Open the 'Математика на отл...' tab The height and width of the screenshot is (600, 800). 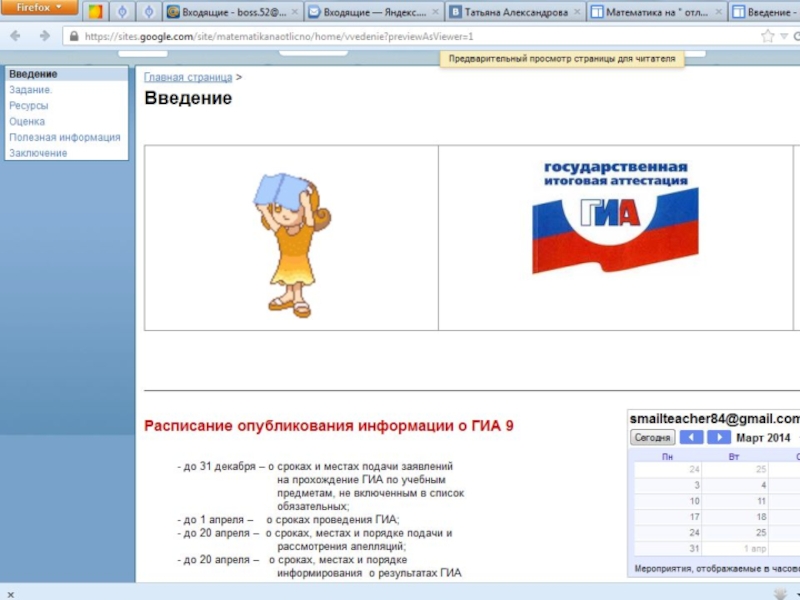(657, 12)
